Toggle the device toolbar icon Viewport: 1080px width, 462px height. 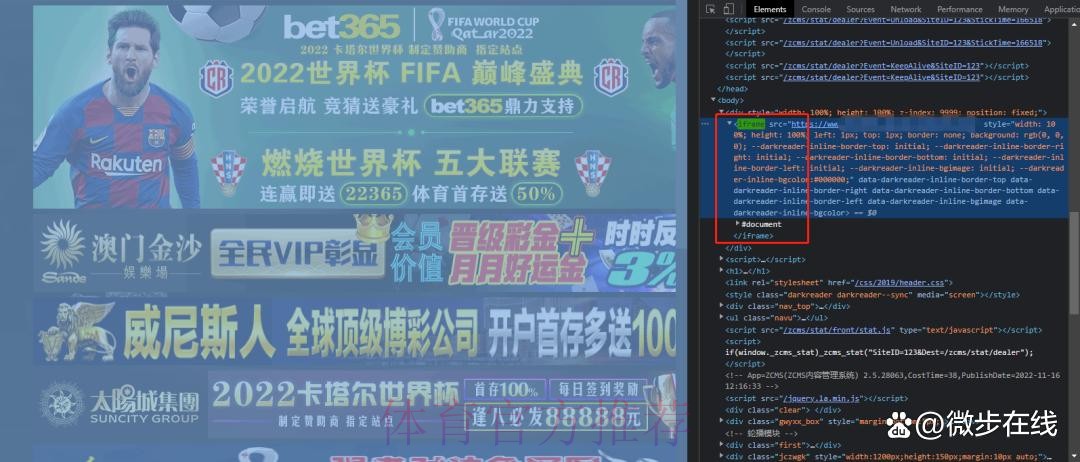pos(729,9)
